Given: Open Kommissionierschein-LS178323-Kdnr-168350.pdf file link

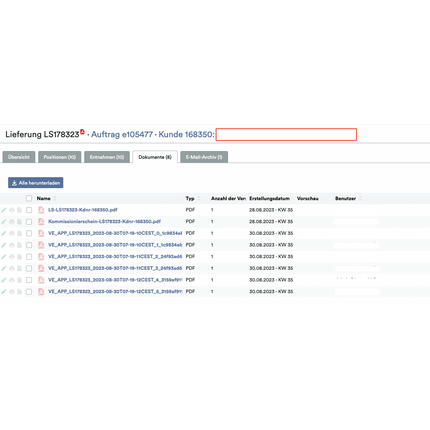Looking at the screenshot, I should [x=104, y=221].
